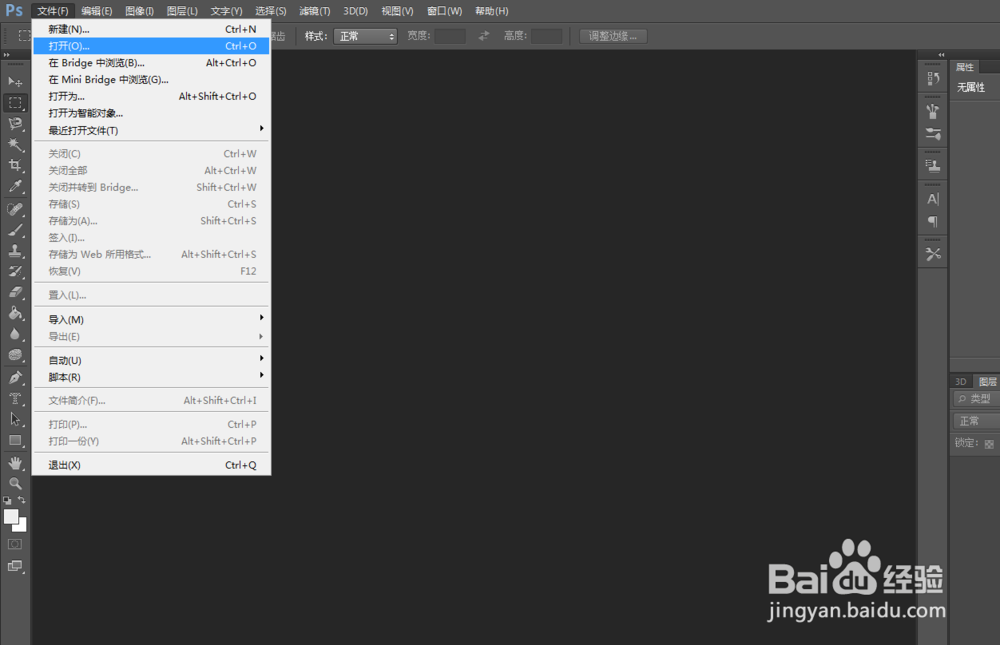The height and width of the screenshot is (645, 1000).
Task: Click the swap width and height icon
Action: pyautogui.click(x=484, y=36)
